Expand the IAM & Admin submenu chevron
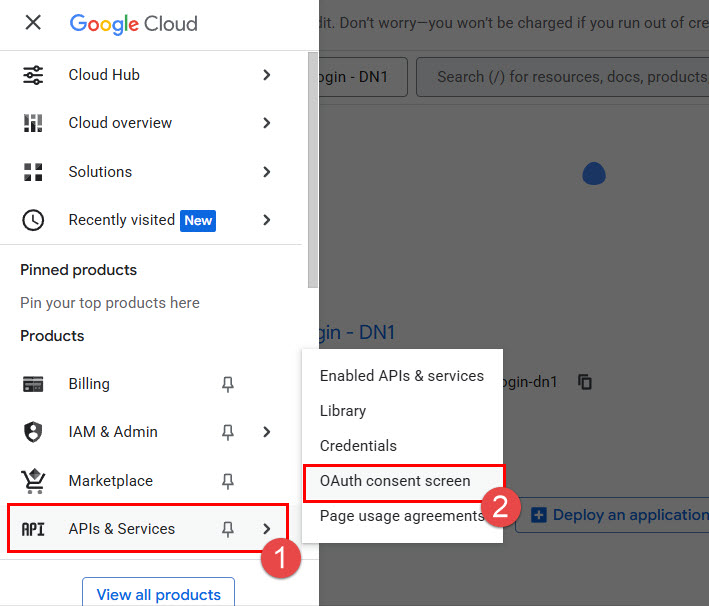This screenshot has width=709, height=606. [266, 432]
